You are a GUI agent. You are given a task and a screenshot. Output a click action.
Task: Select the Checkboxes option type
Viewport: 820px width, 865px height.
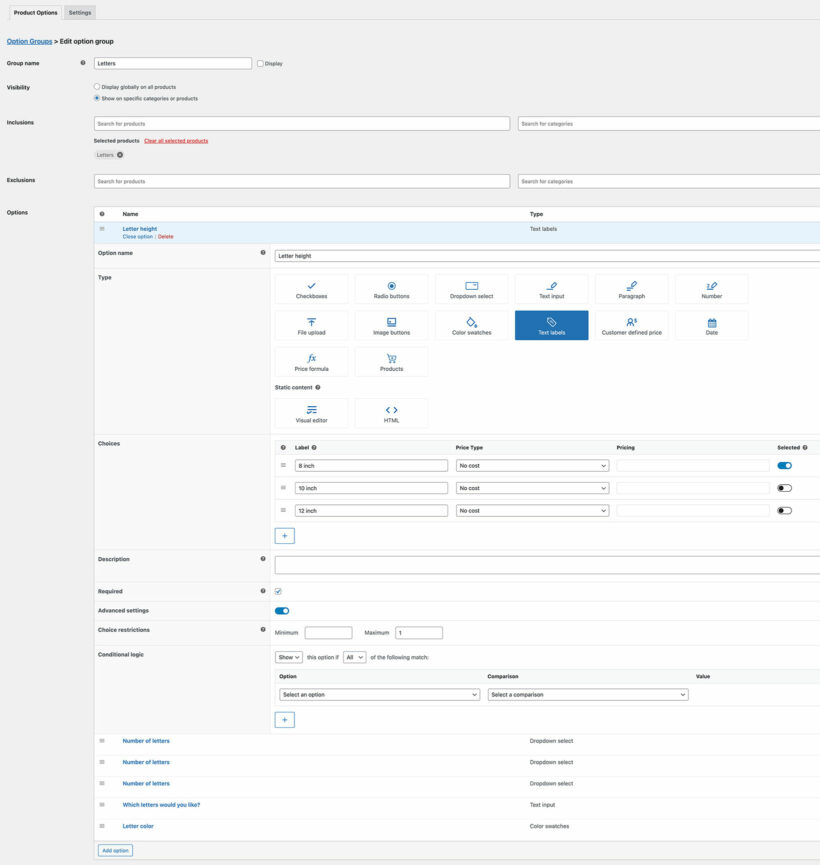[311, 289]
